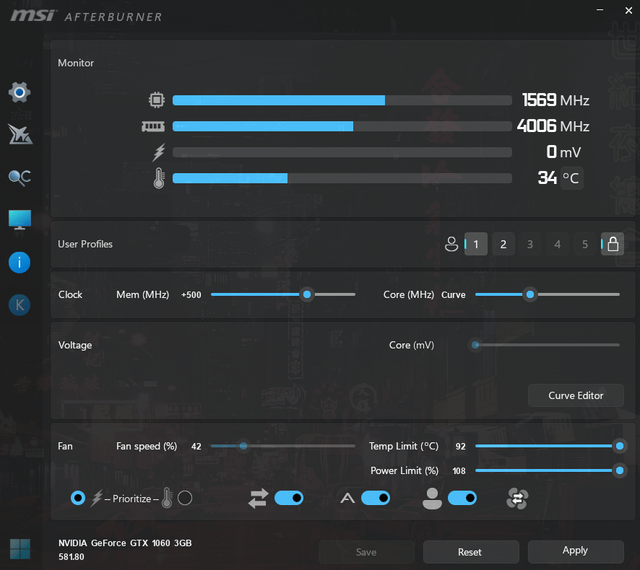Click the Windows logo icon at bottom-left
This screenshot has width=640, height=570.
19,548
